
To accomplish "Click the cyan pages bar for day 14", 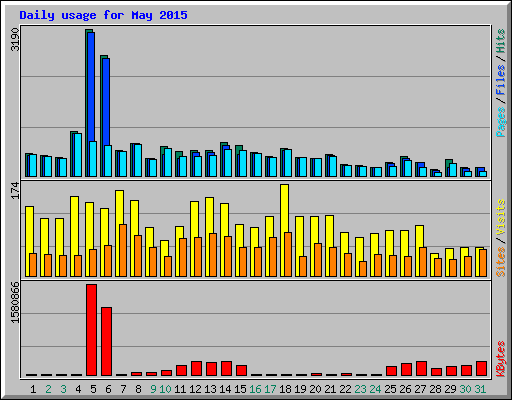I will click(x=228, y=163).
